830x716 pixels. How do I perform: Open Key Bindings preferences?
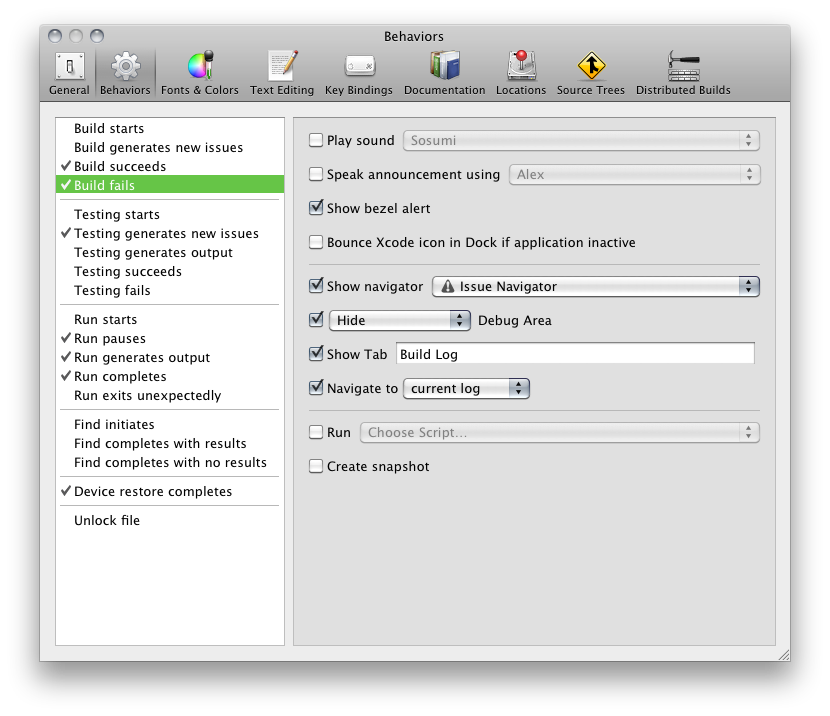pyautogui.click(x=359, y=74)
